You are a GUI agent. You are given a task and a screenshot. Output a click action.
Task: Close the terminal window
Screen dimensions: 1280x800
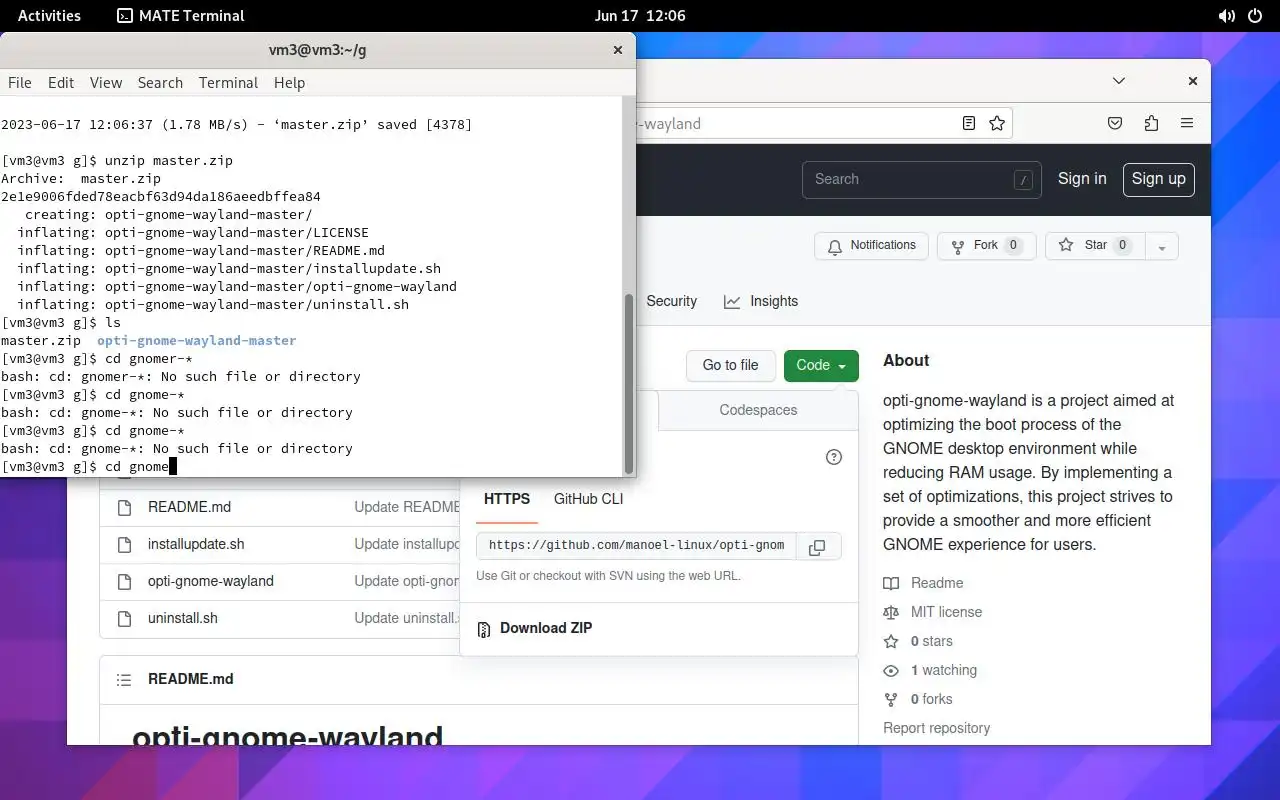[x=619, y=50]
